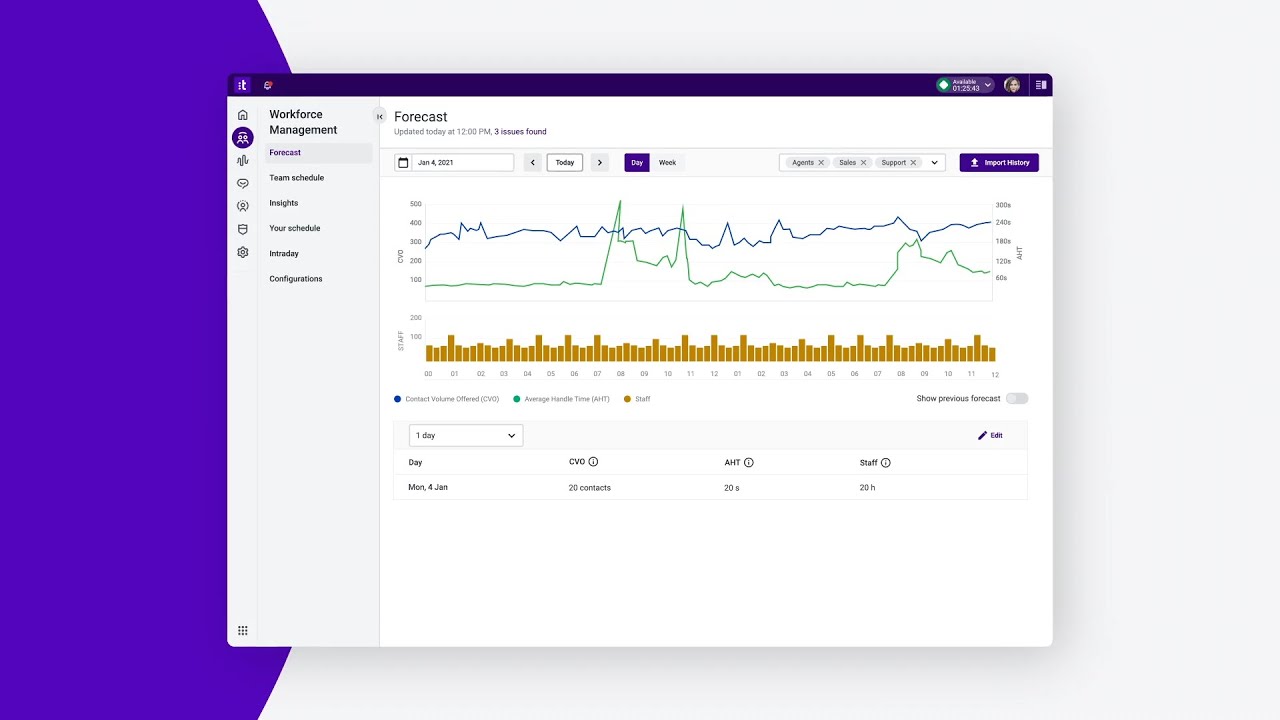The height and width of the screenshot is (720, 1280).
Task: Toggle Average Handle Time legend series
Action: [x=561, y=399]
